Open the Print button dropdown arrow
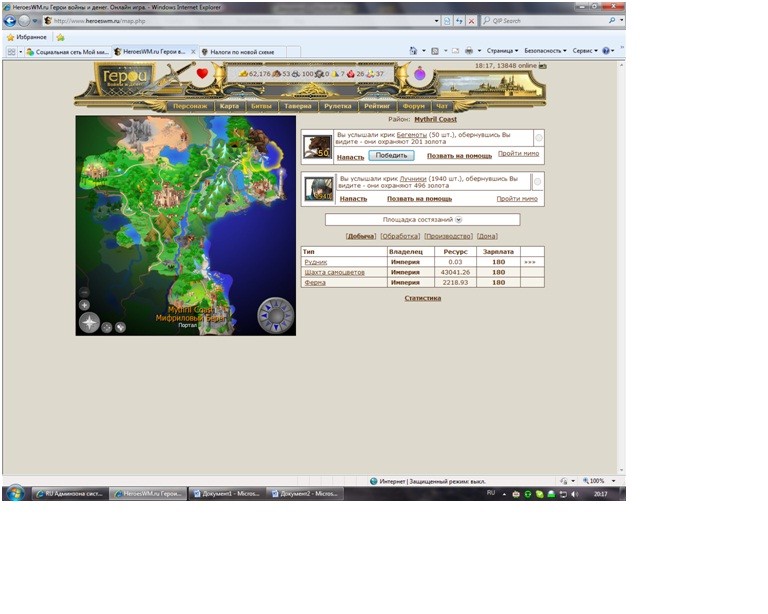The width and height of the screenshot is (768, 614). [x=479, y=50]
